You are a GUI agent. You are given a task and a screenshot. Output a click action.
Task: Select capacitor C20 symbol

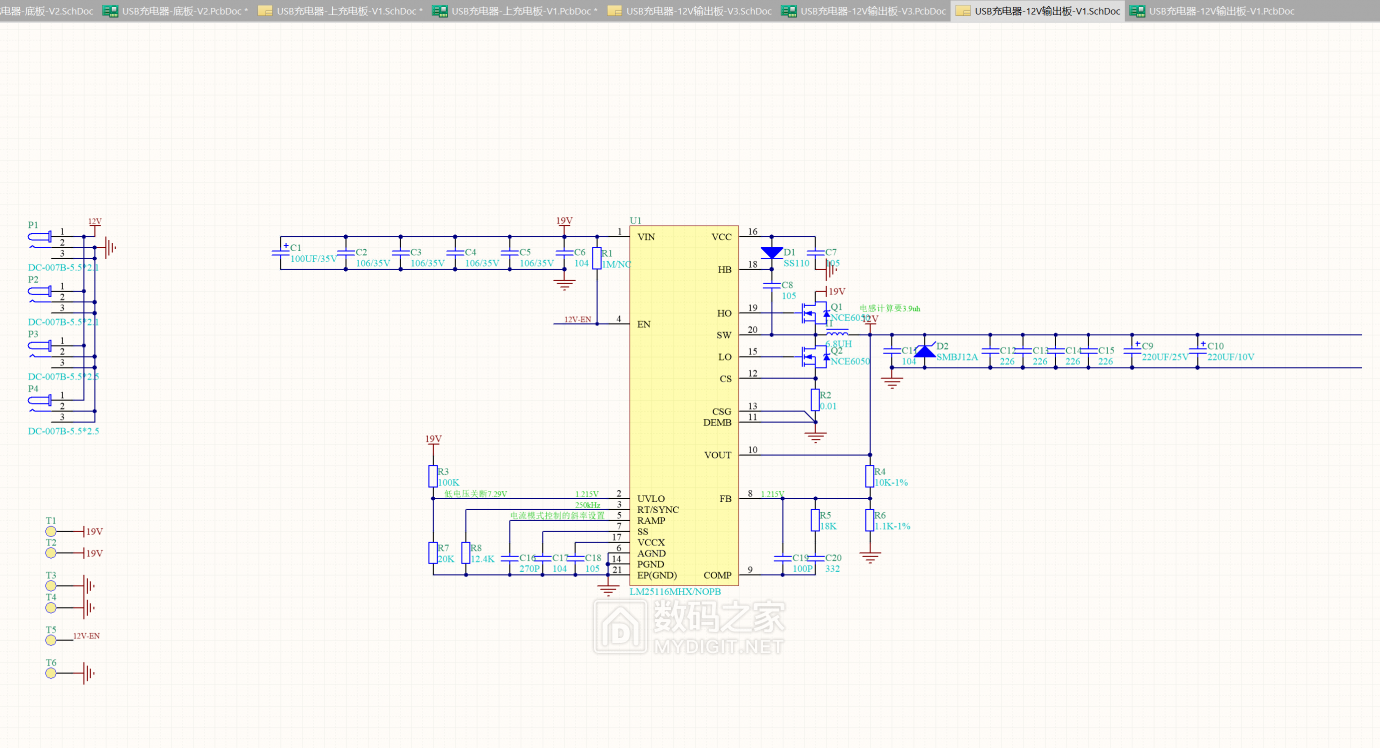(815, 558)
